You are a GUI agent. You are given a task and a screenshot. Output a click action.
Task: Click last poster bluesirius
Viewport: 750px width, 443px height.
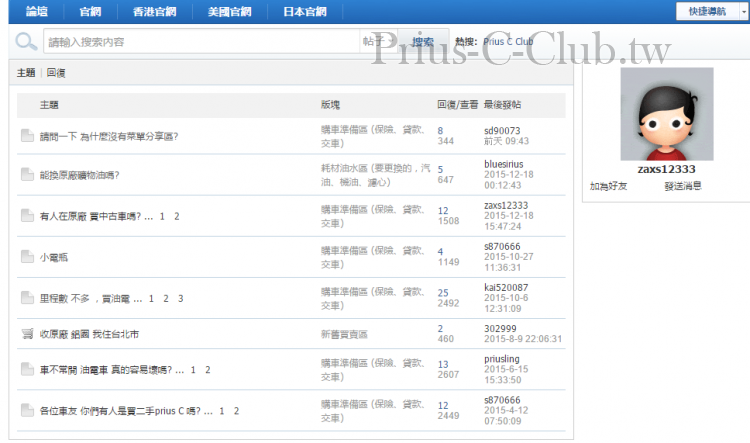(x=504, y=164)
